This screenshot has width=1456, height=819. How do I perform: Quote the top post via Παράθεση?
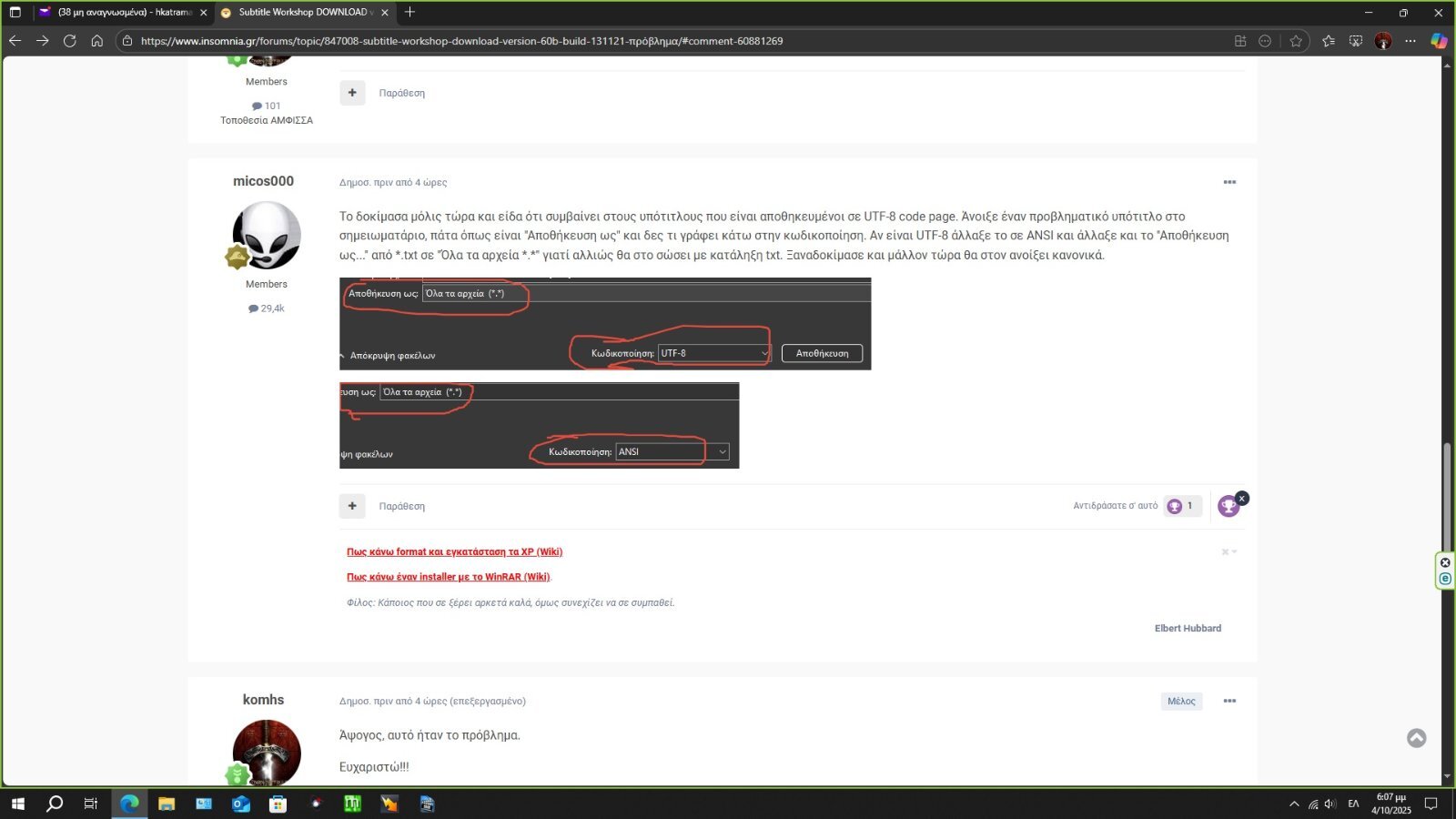pos(401,93)
